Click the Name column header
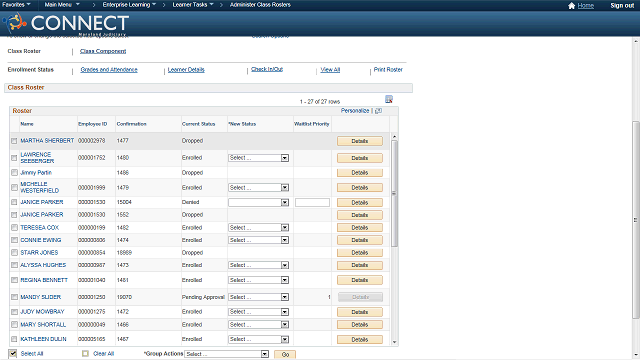 pos(27,124)
